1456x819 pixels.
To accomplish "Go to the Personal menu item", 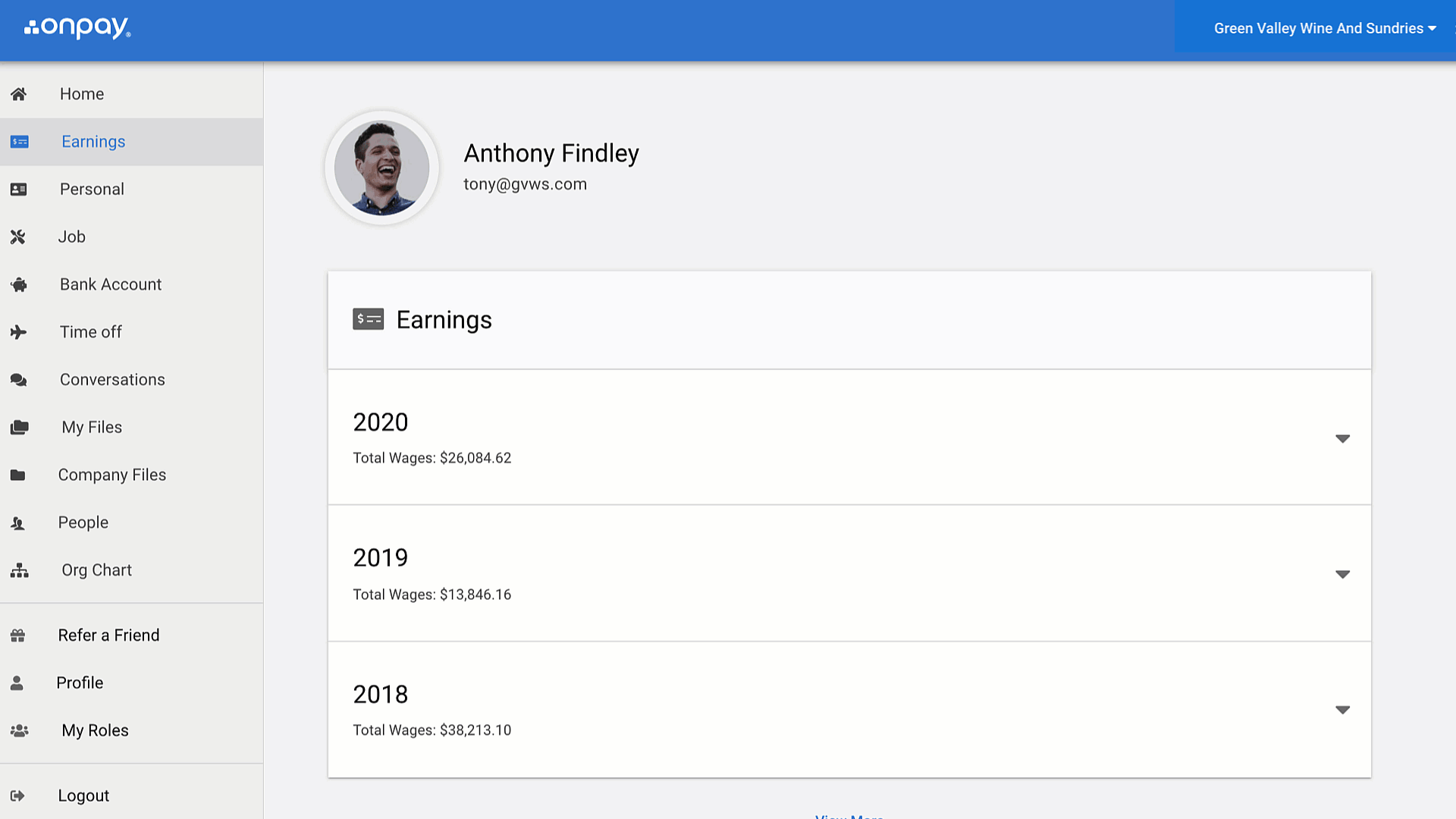I will pyautogui.click(x=92, y=190).
